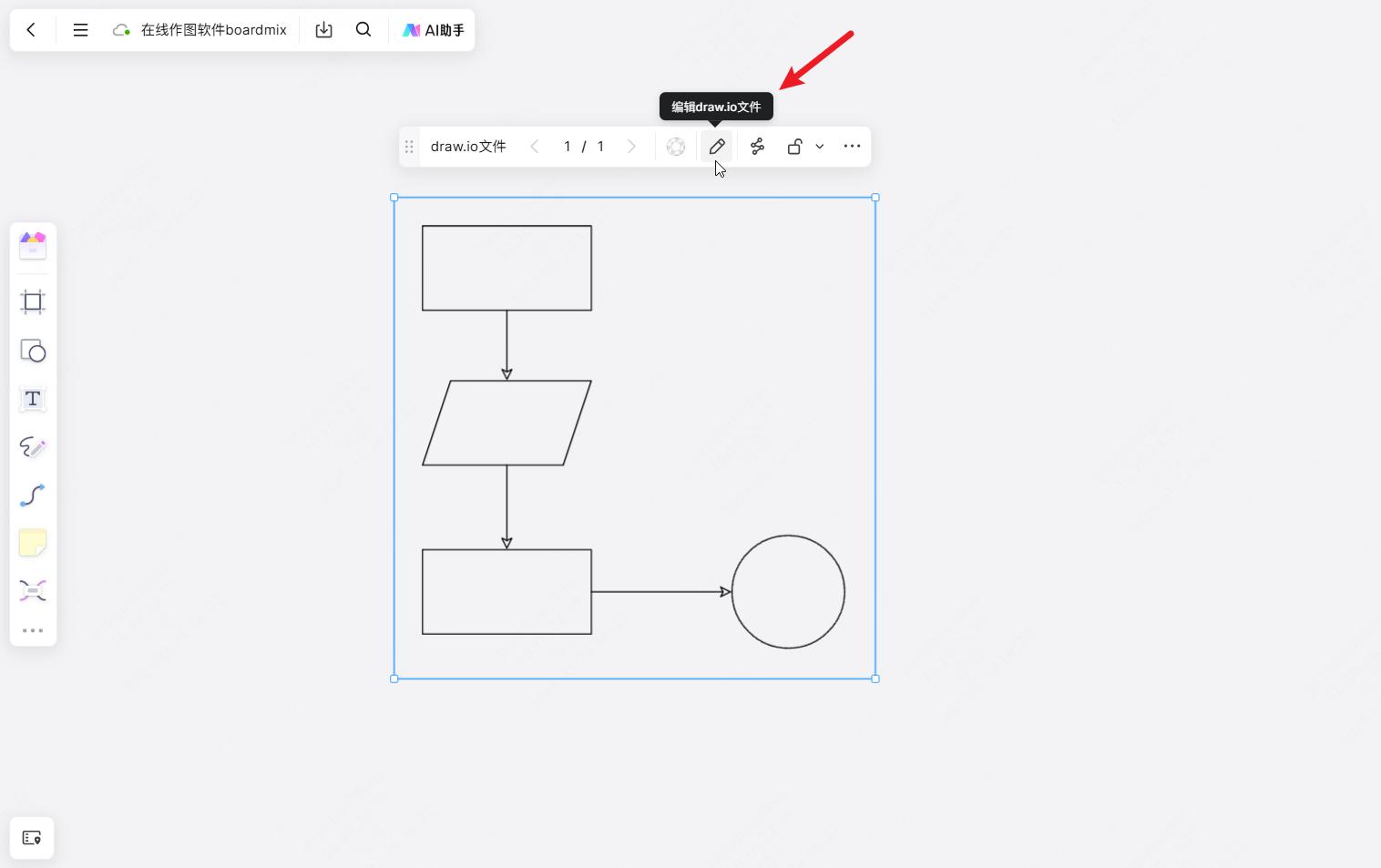Click the draw.io文件 label
This screenshot has height=868, width=1381.
468,147
